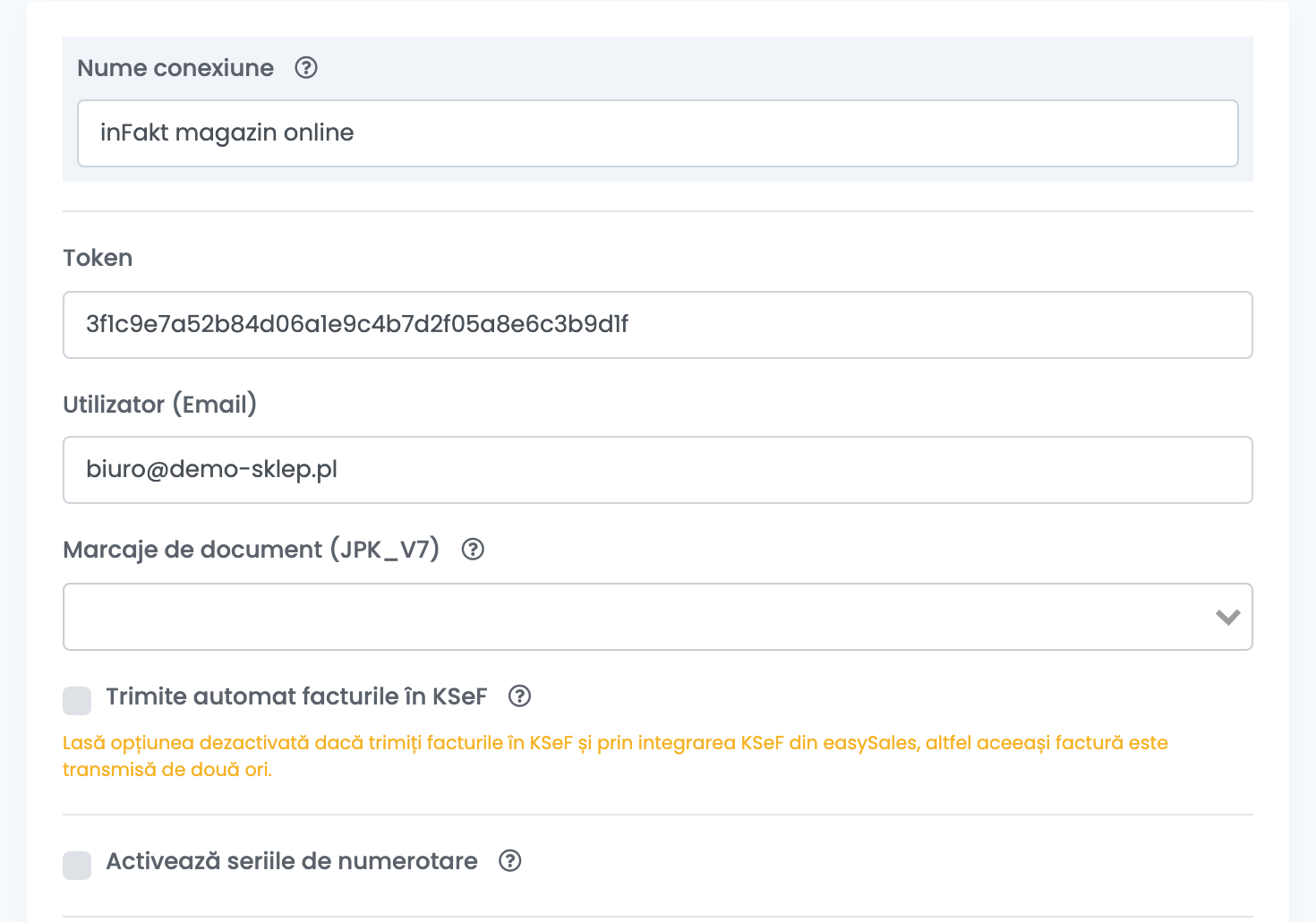Click the Utilizator (Email) label
Image resolution: width=1316 pixels, height=922 pixels.
160,405
